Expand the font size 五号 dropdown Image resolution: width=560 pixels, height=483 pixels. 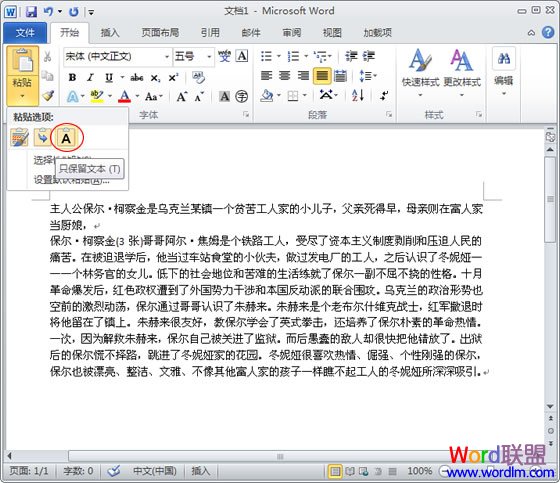pyautogui.click(x=194, y=56)
